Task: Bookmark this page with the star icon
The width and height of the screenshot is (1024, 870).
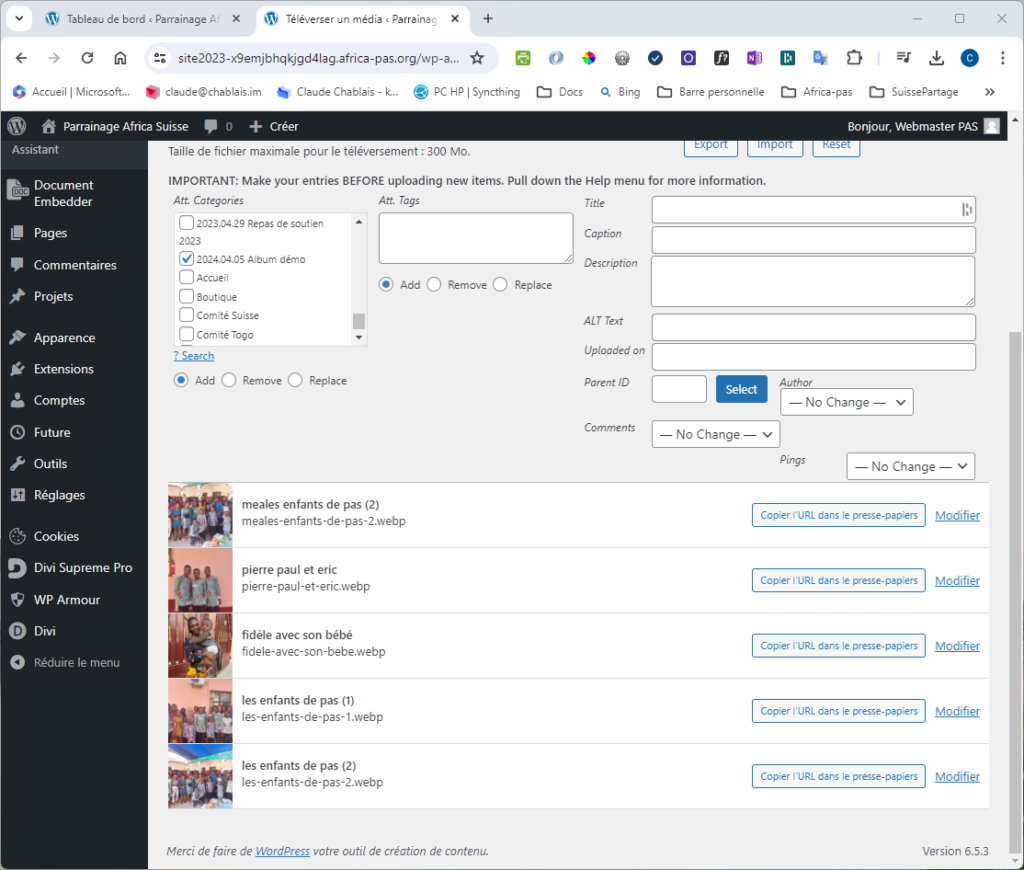Action: pyautogui.click(x=477, y=58)
